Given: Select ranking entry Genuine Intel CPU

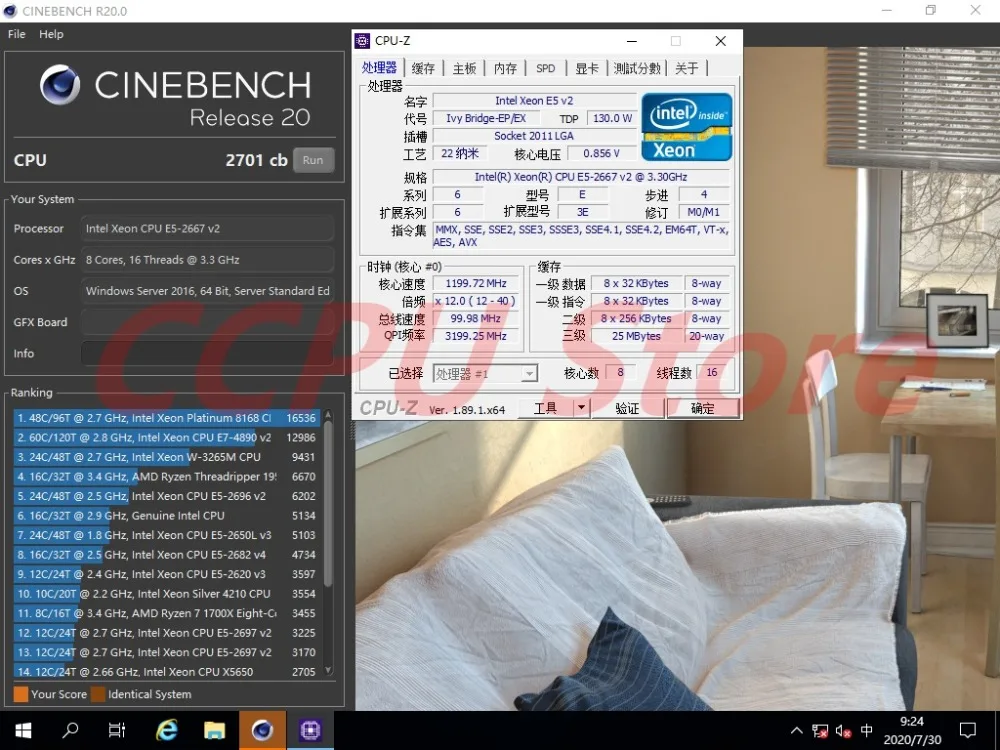Looking at the screenshot, I should point(166,516).
